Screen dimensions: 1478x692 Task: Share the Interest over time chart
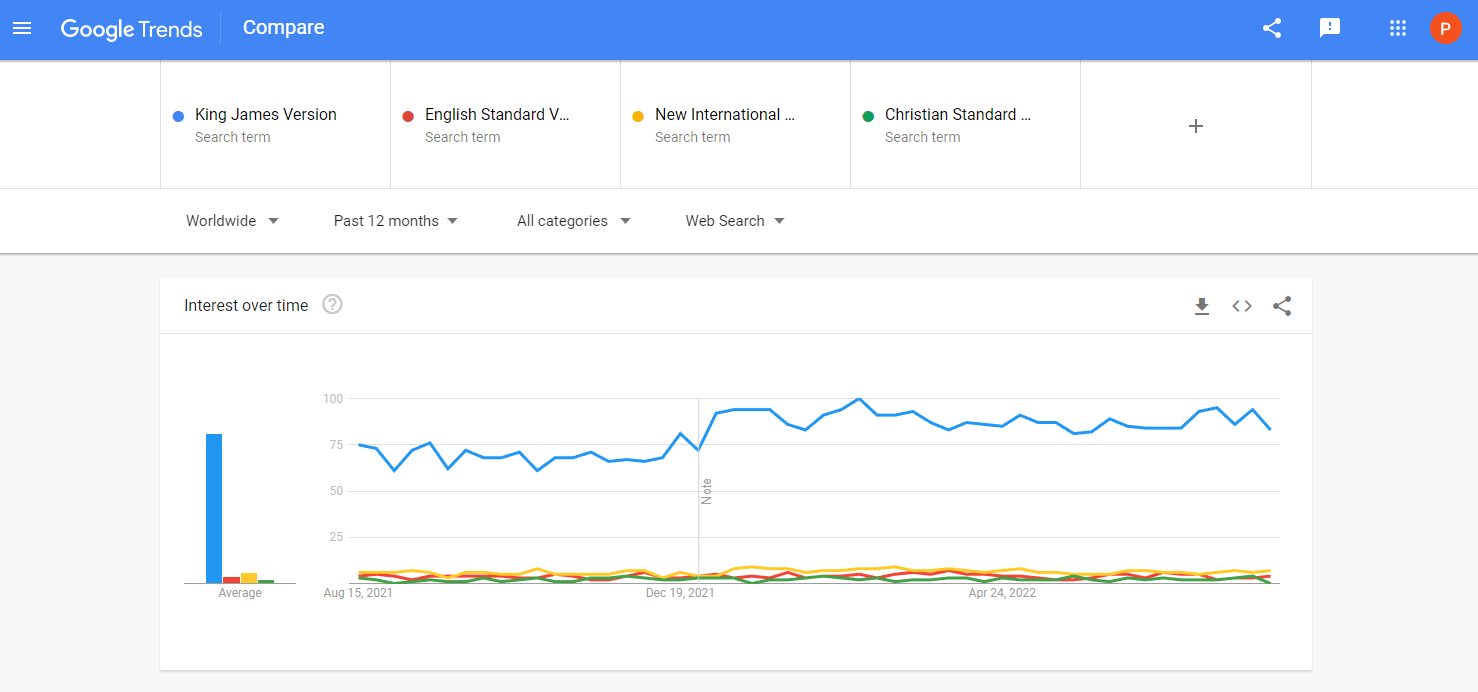[x=1282, y=306]
